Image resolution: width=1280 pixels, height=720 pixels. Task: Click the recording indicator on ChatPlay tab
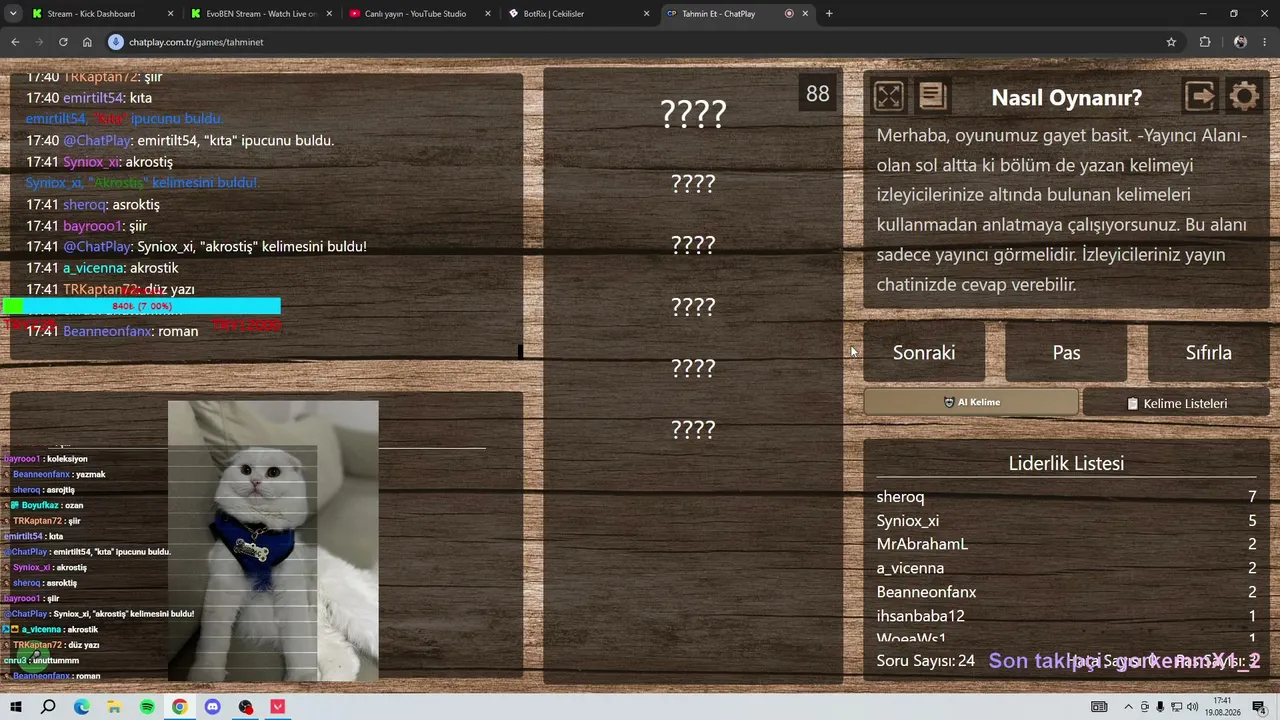789,14
